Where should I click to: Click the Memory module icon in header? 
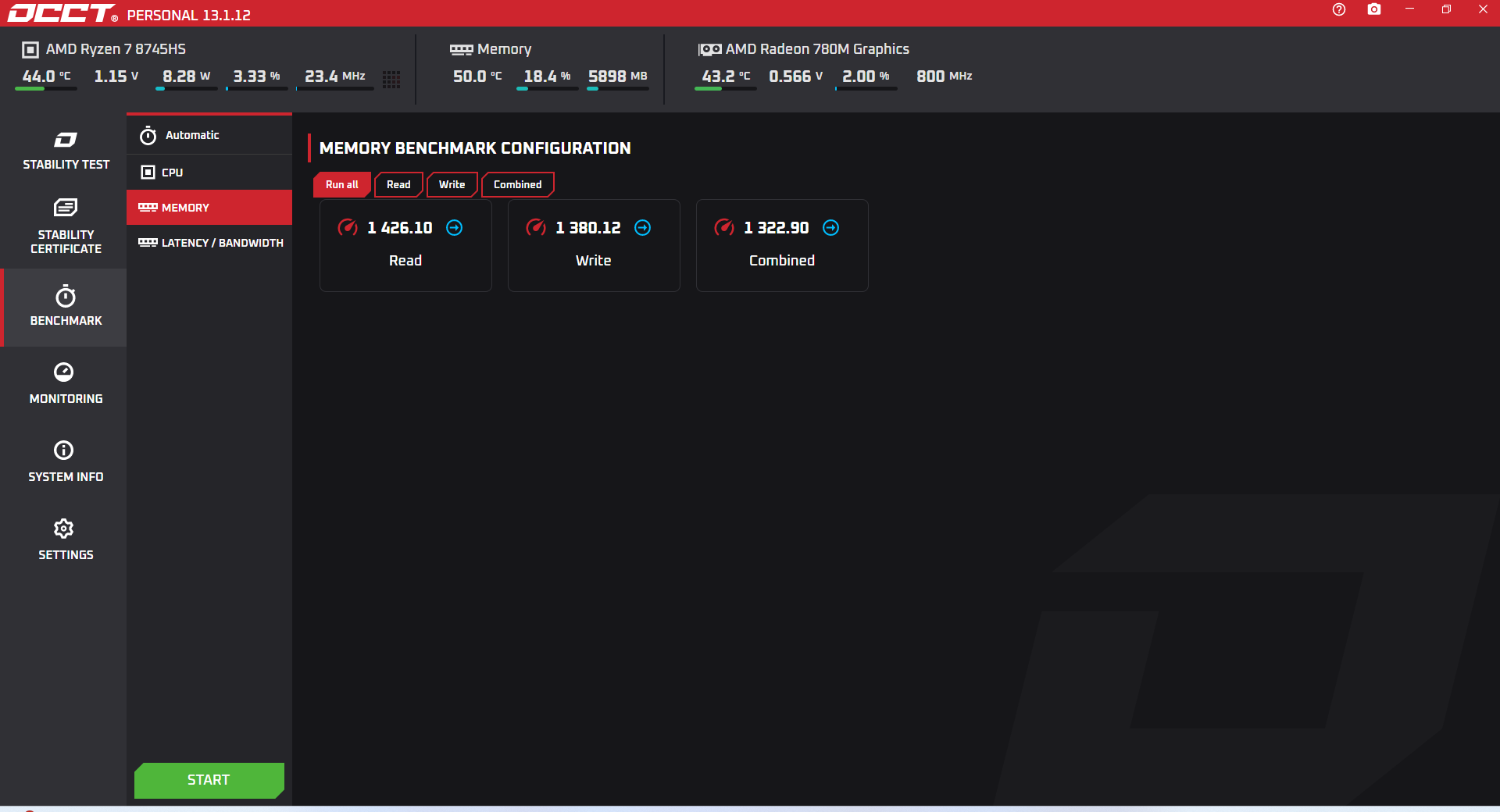tap(461, 49)
